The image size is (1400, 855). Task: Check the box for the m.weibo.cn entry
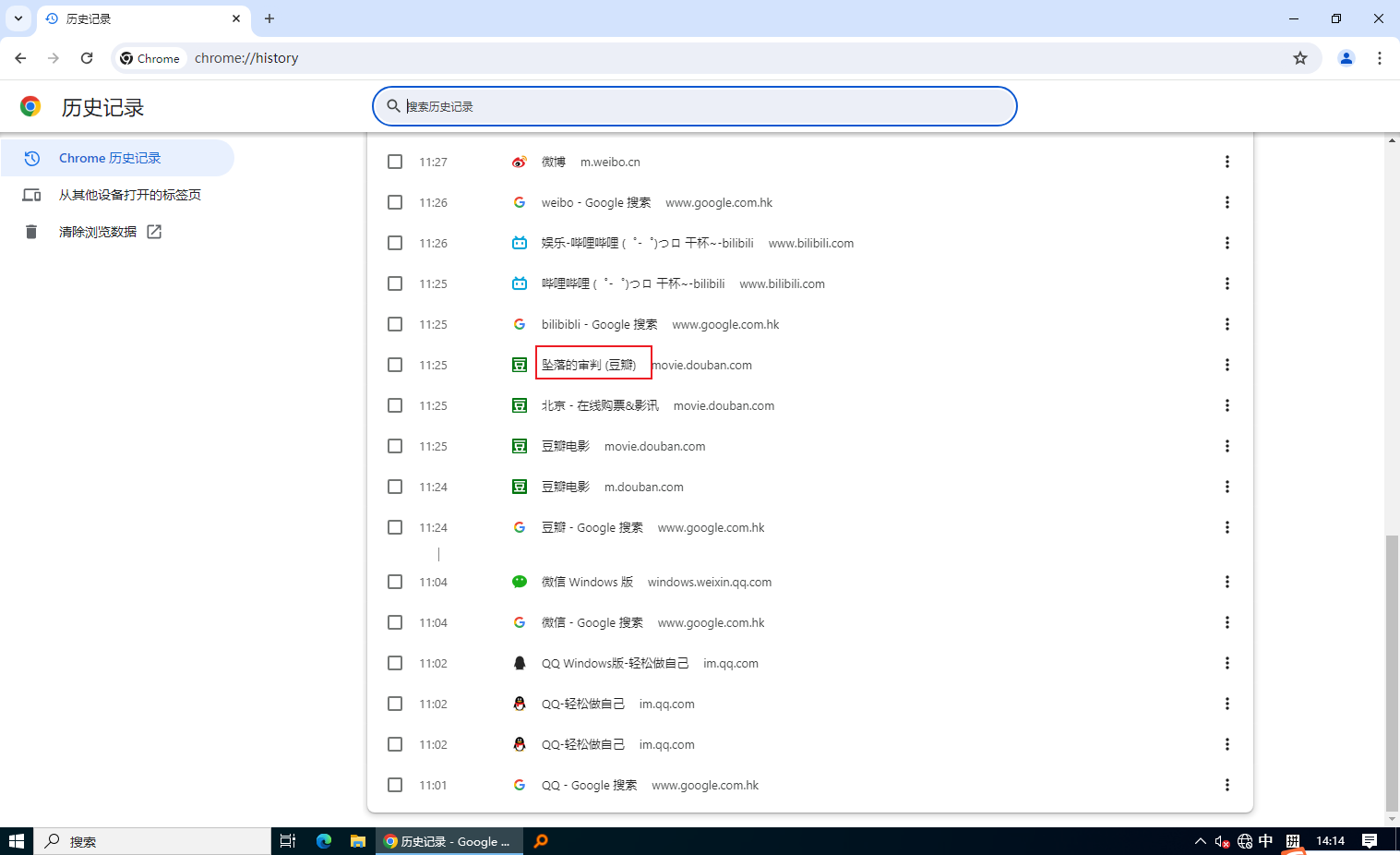(x=395, y=162)
